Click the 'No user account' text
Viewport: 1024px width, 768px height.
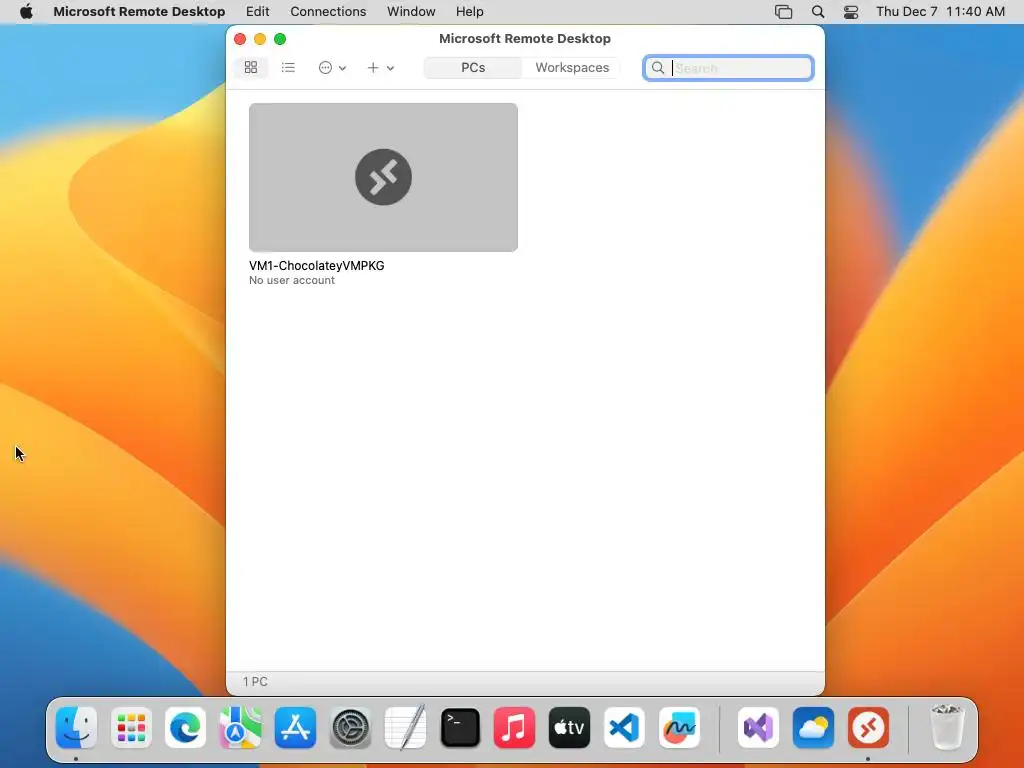[x=292, y=280]
